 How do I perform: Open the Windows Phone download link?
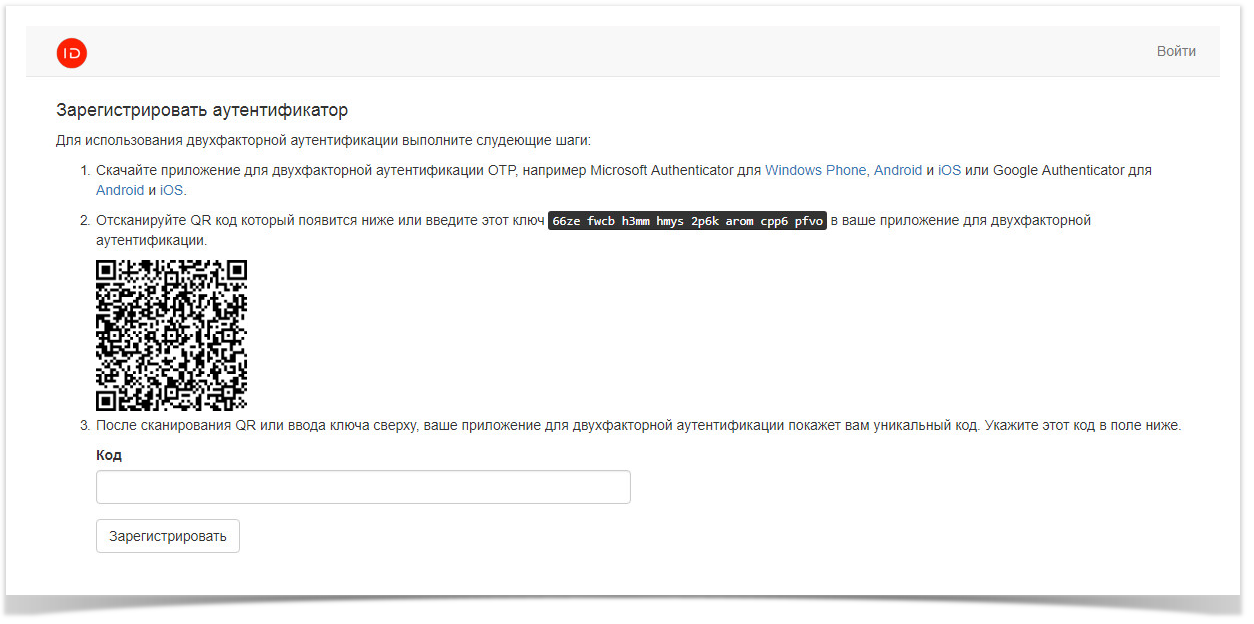pos(815,170)
